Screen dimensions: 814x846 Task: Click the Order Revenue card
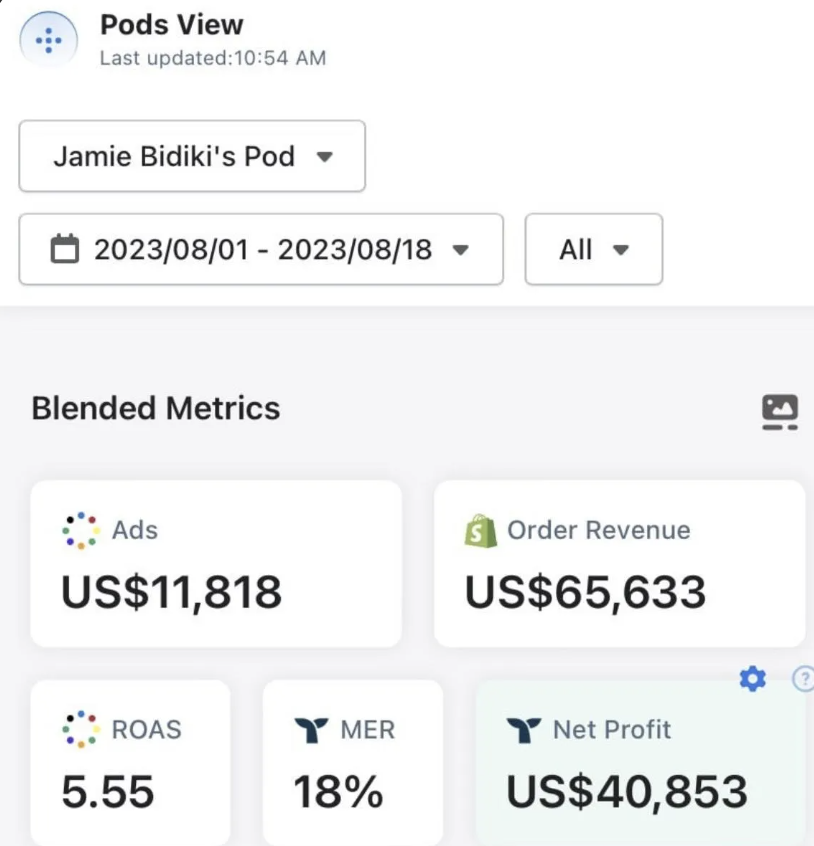tap(618, 563)
